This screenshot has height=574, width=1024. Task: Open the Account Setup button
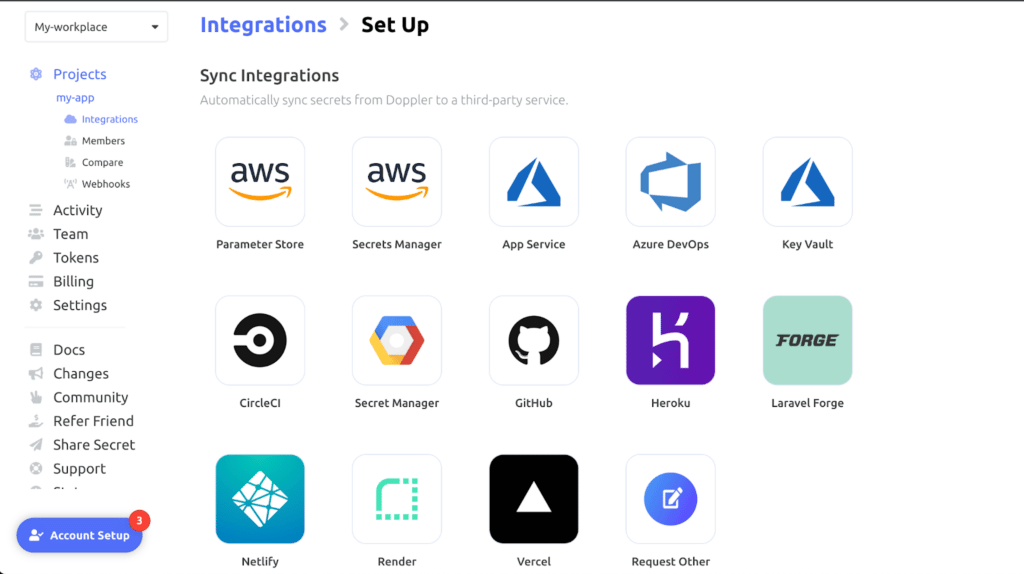[x=80, y=535]
